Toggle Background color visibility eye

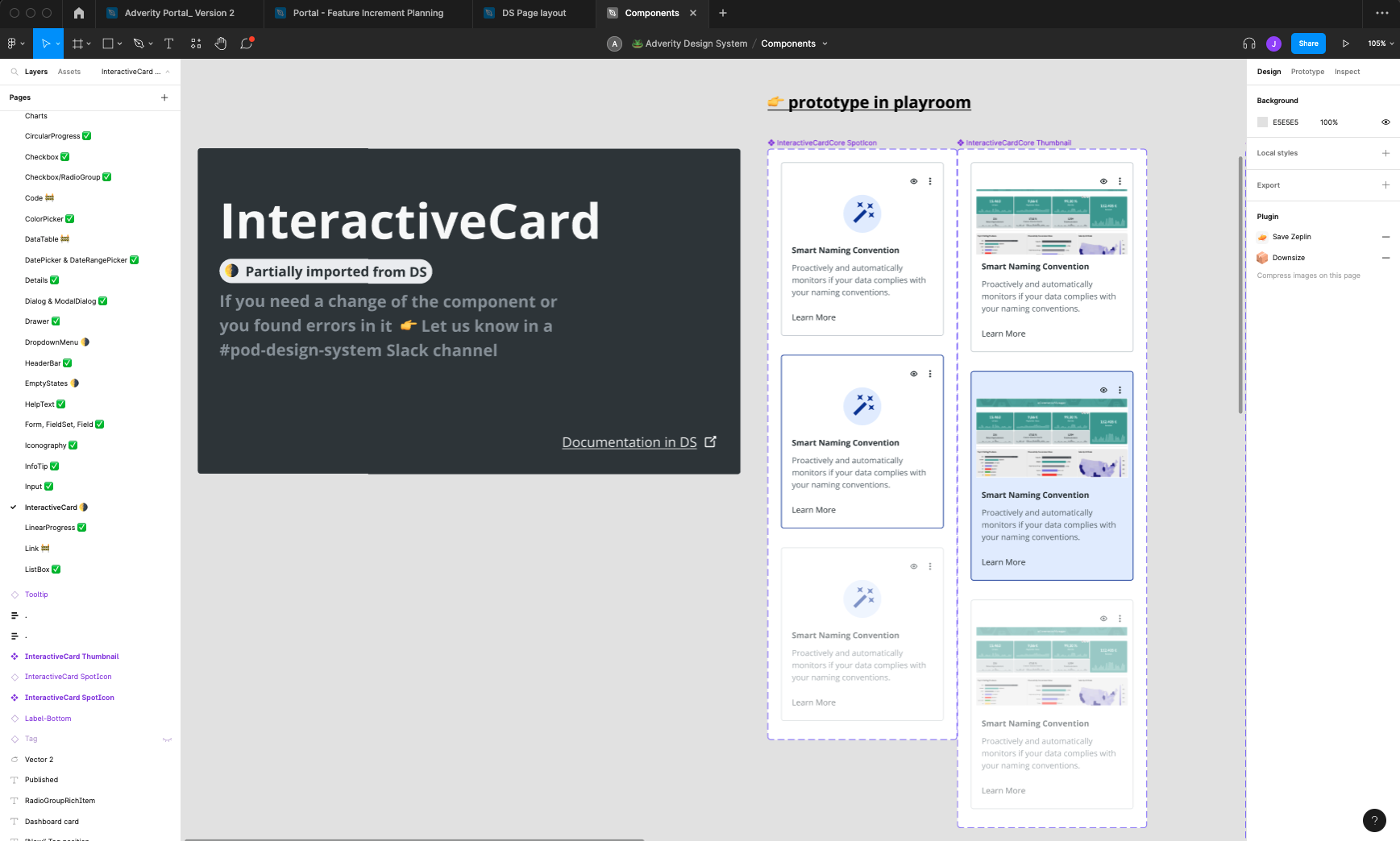click(1385, 122)
